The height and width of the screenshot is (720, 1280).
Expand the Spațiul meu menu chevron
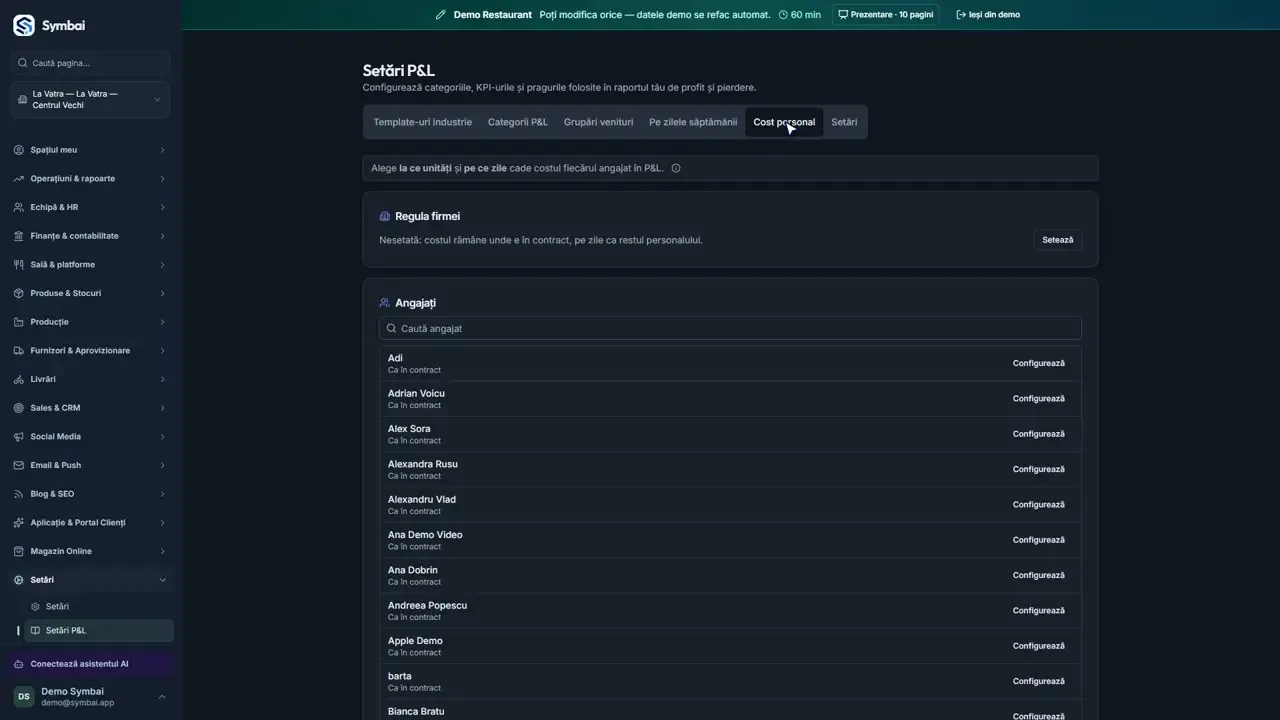click(162, 150)
